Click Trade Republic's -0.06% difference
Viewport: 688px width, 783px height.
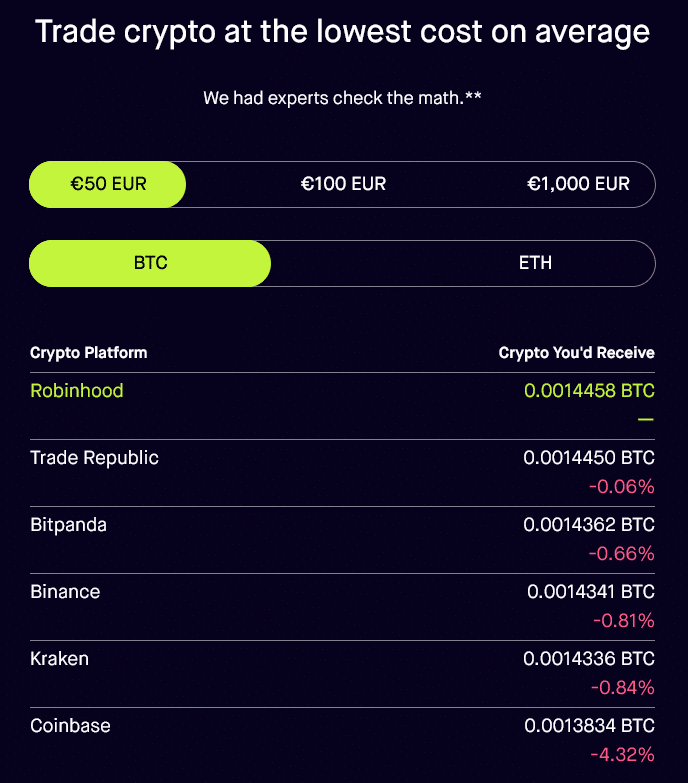[622, 486]
